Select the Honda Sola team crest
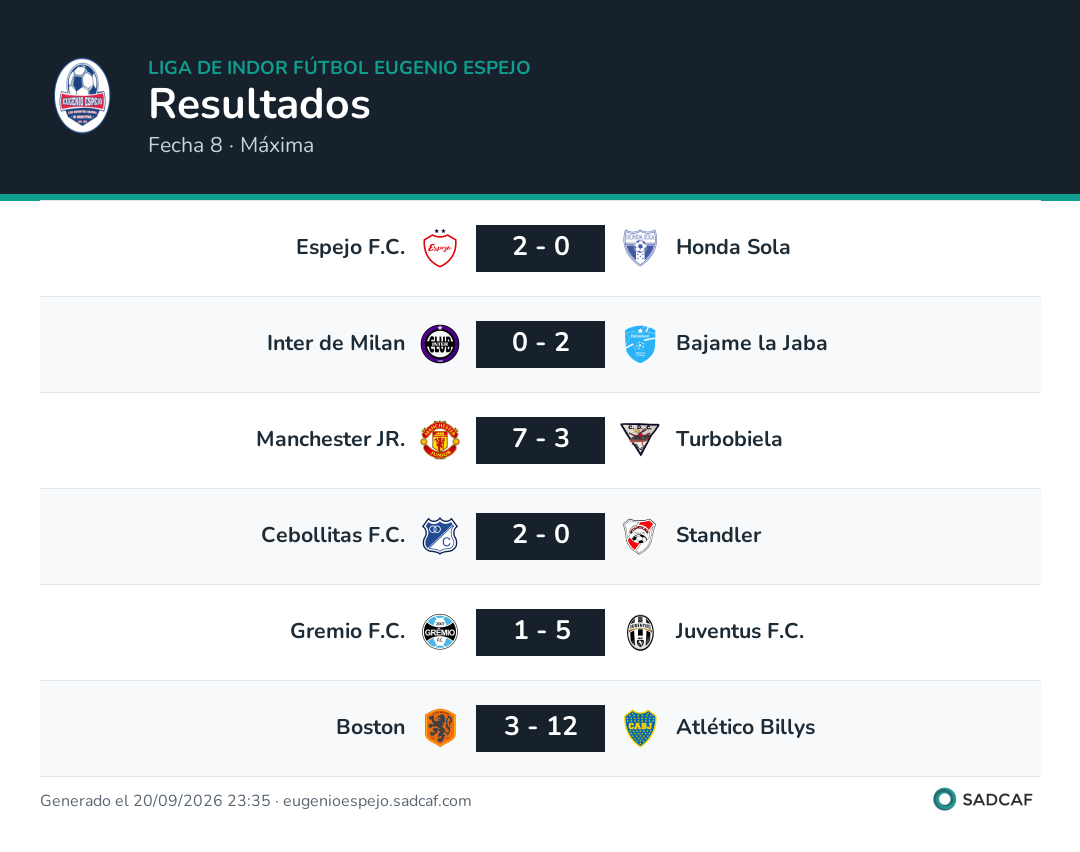Screen dimensions: 1080x852 640,248
